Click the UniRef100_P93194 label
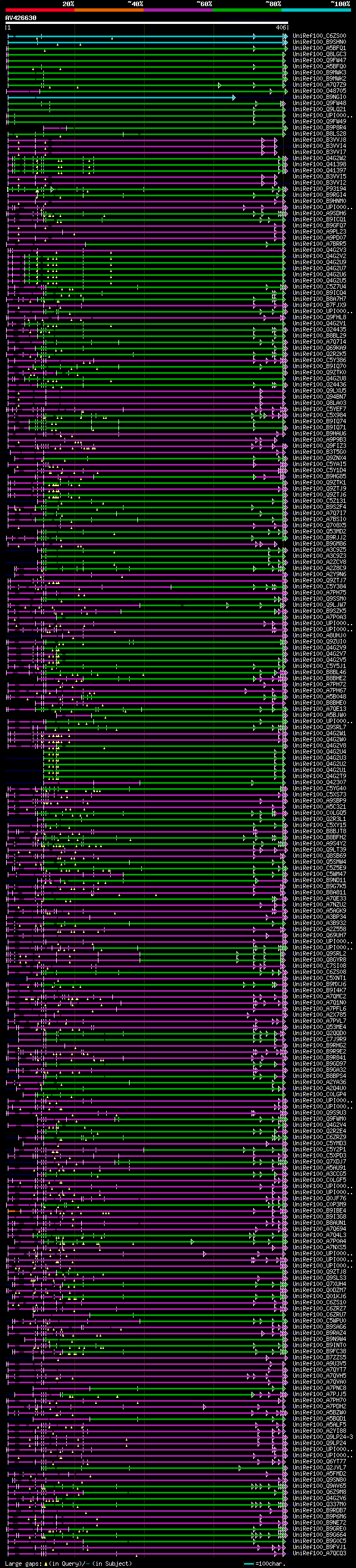The height and width of the screenshot is (1568, 356). pos(319,189)
